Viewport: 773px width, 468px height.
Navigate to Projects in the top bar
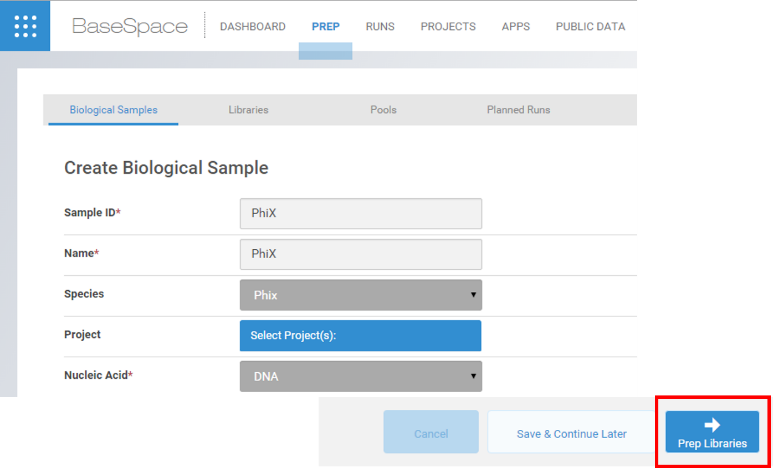click(448, 27)
